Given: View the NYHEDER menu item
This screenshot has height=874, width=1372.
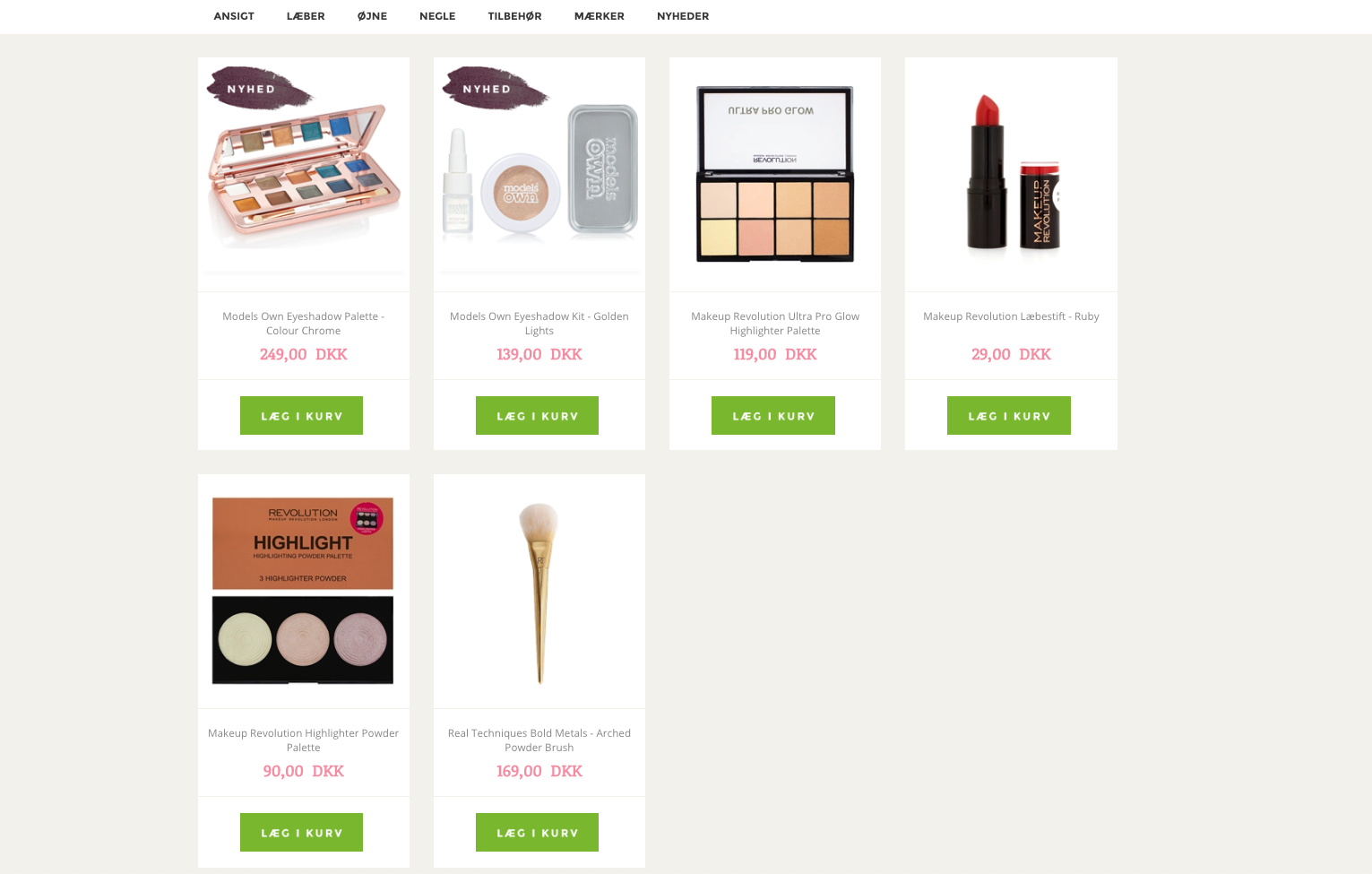Looking at the screenshot, I should 683,16.
